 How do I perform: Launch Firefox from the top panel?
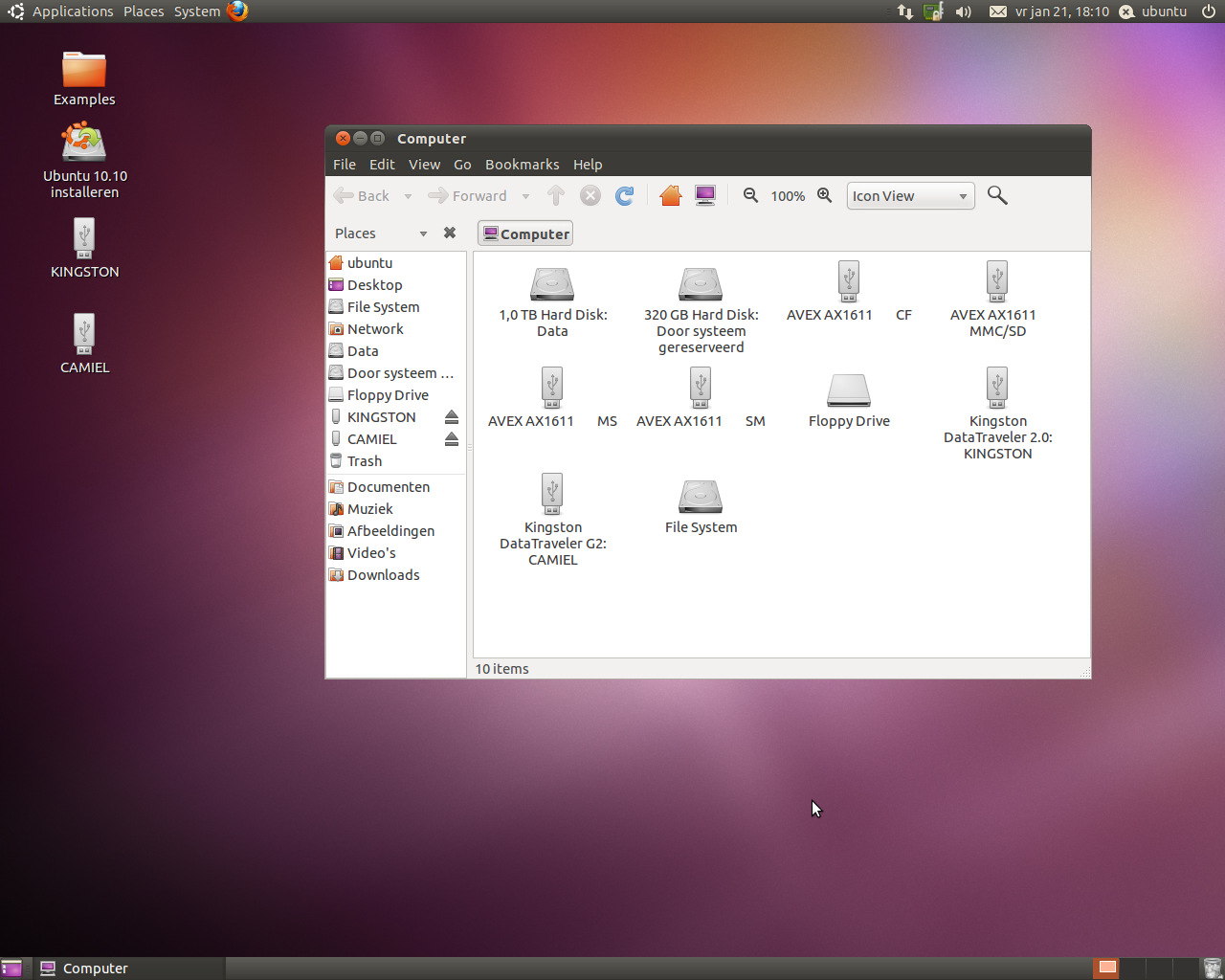click(x=239, y=11)
